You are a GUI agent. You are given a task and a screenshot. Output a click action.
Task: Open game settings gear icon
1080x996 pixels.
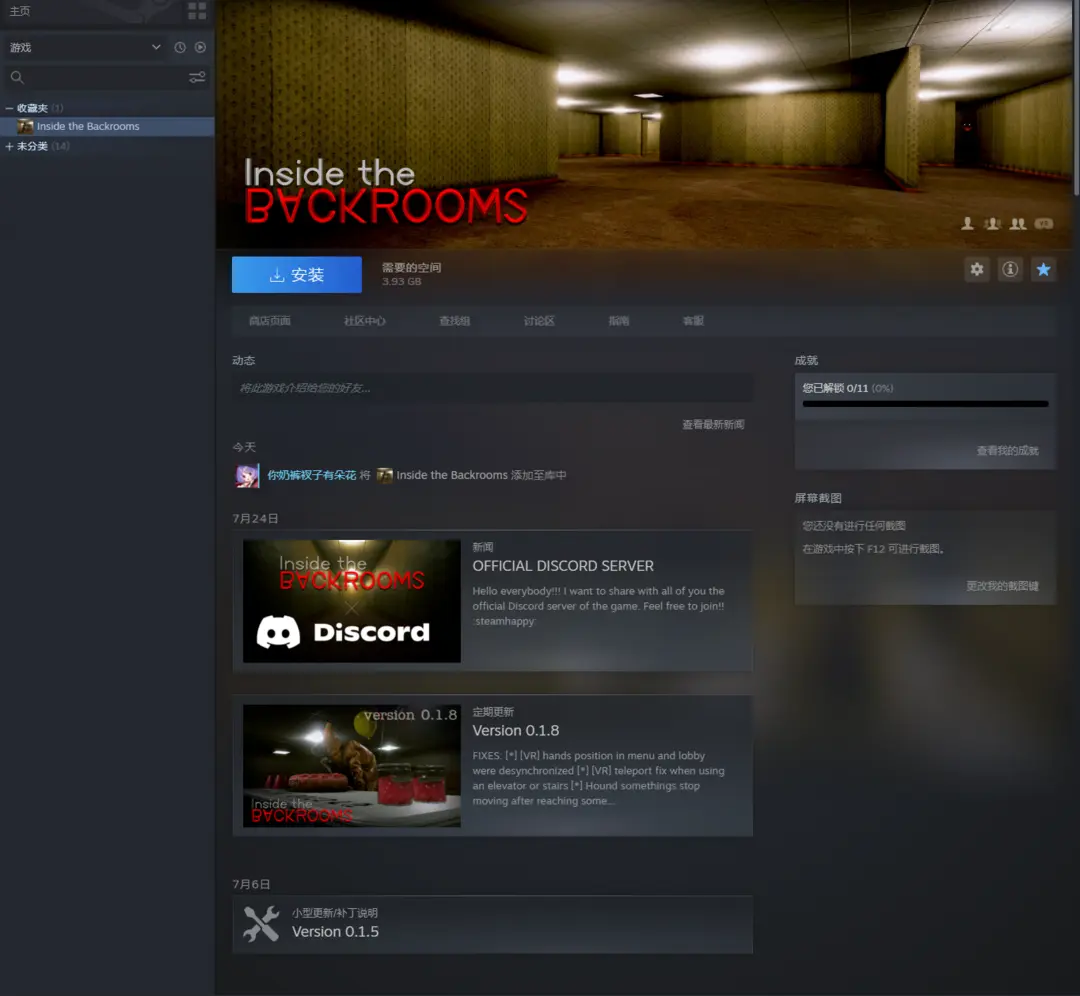[977, 269]
